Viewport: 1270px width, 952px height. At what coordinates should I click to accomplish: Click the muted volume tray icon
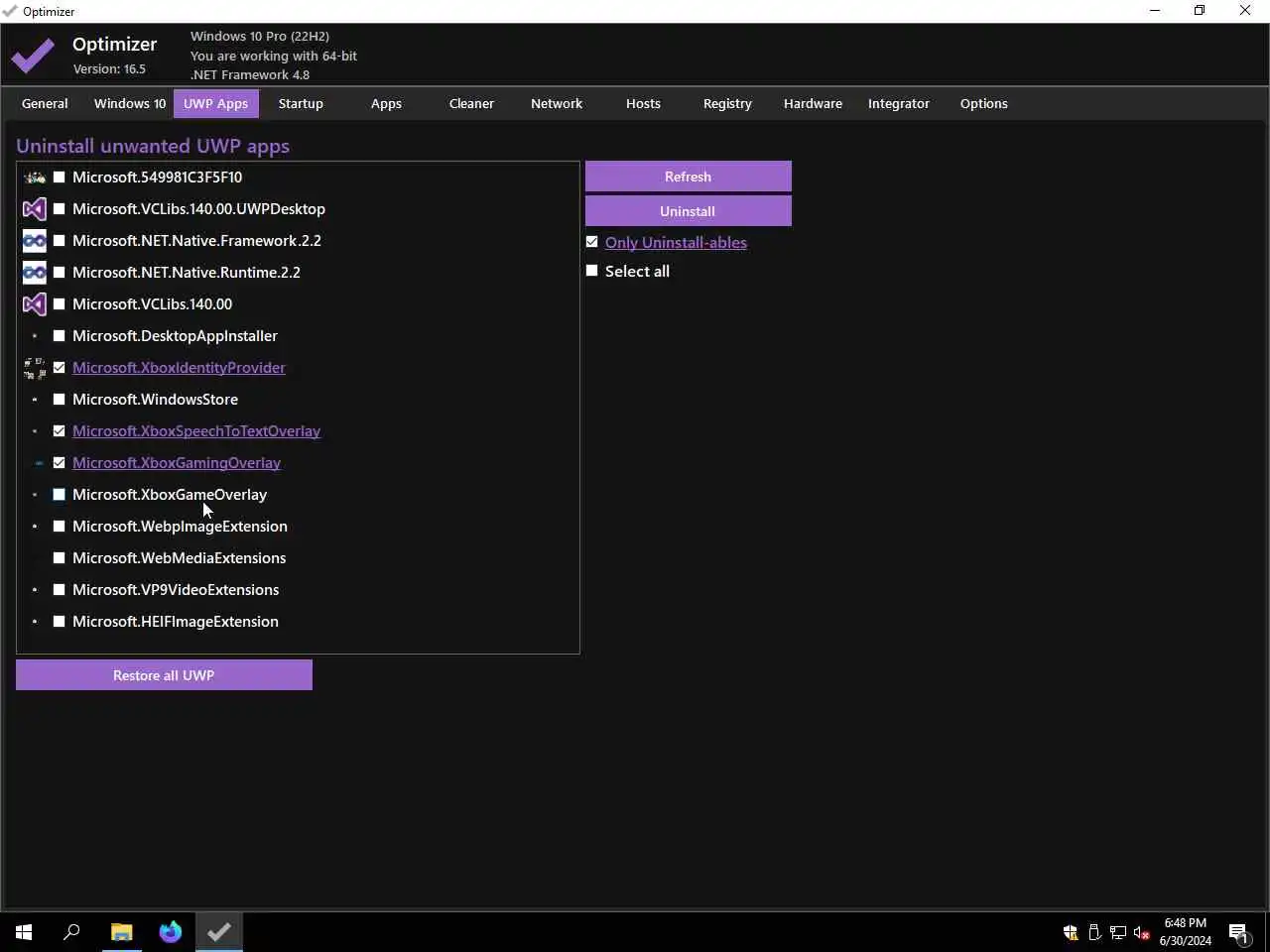point(1142,932)
